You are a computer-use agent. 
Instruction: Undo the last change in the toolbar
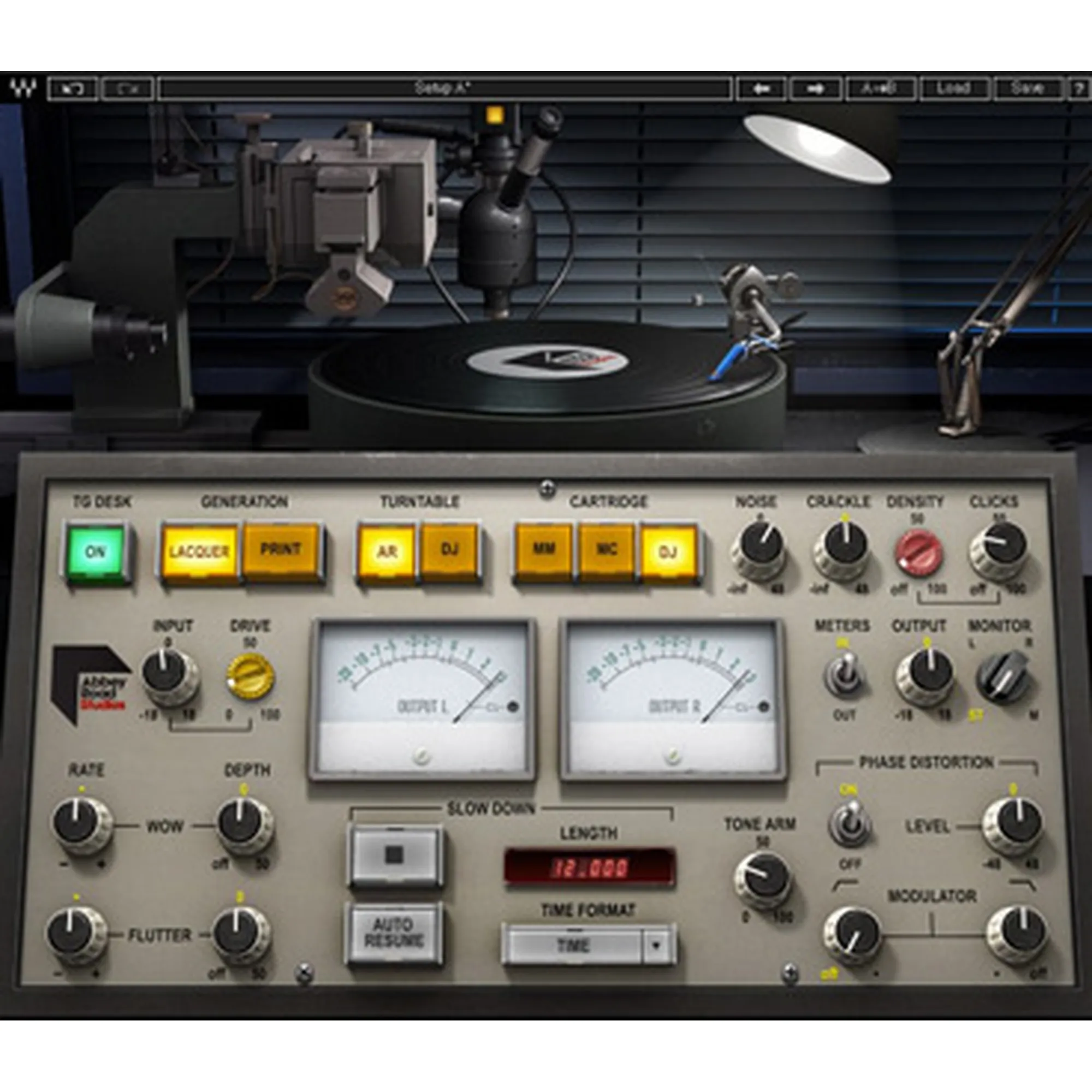(x=73, y=89)
